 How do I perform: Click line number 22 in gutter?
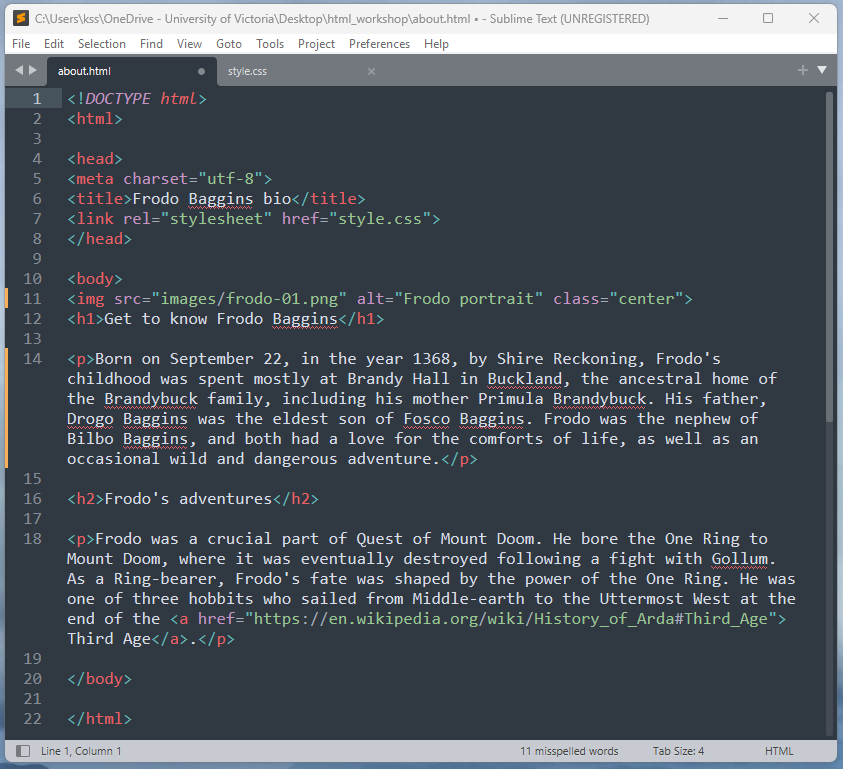click(32, 718)
